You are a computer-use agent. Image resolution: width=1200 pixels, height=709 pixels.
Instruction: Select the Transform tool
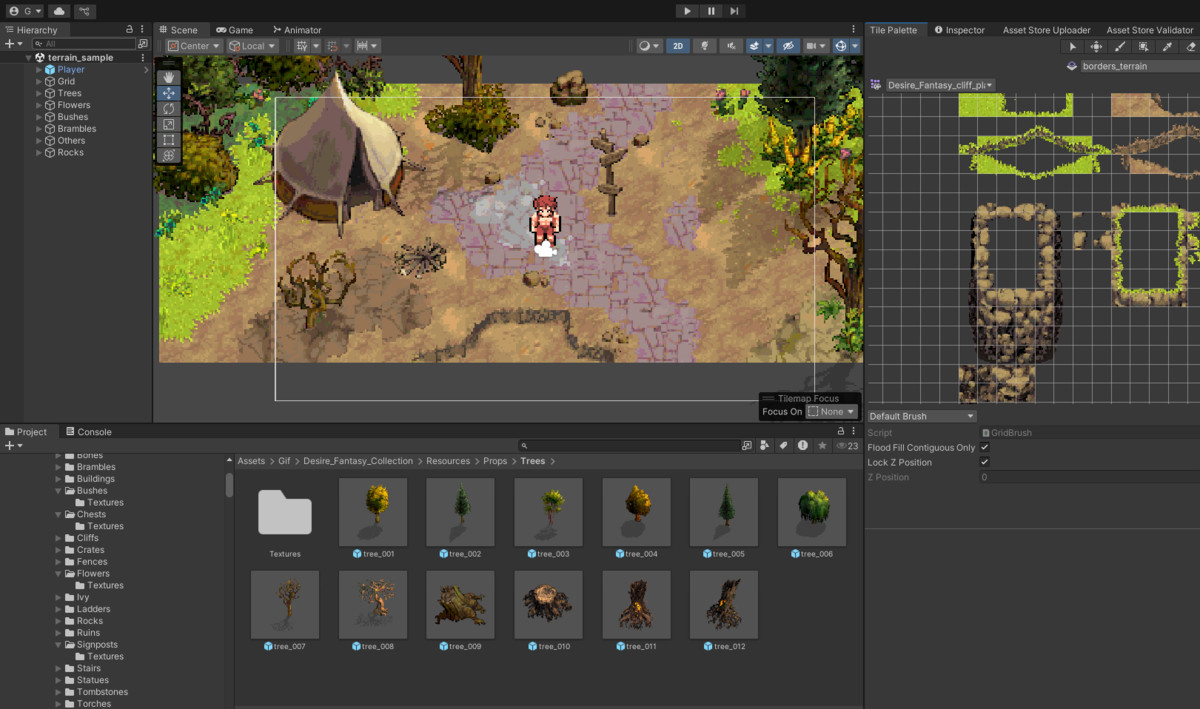coord(169,155)
